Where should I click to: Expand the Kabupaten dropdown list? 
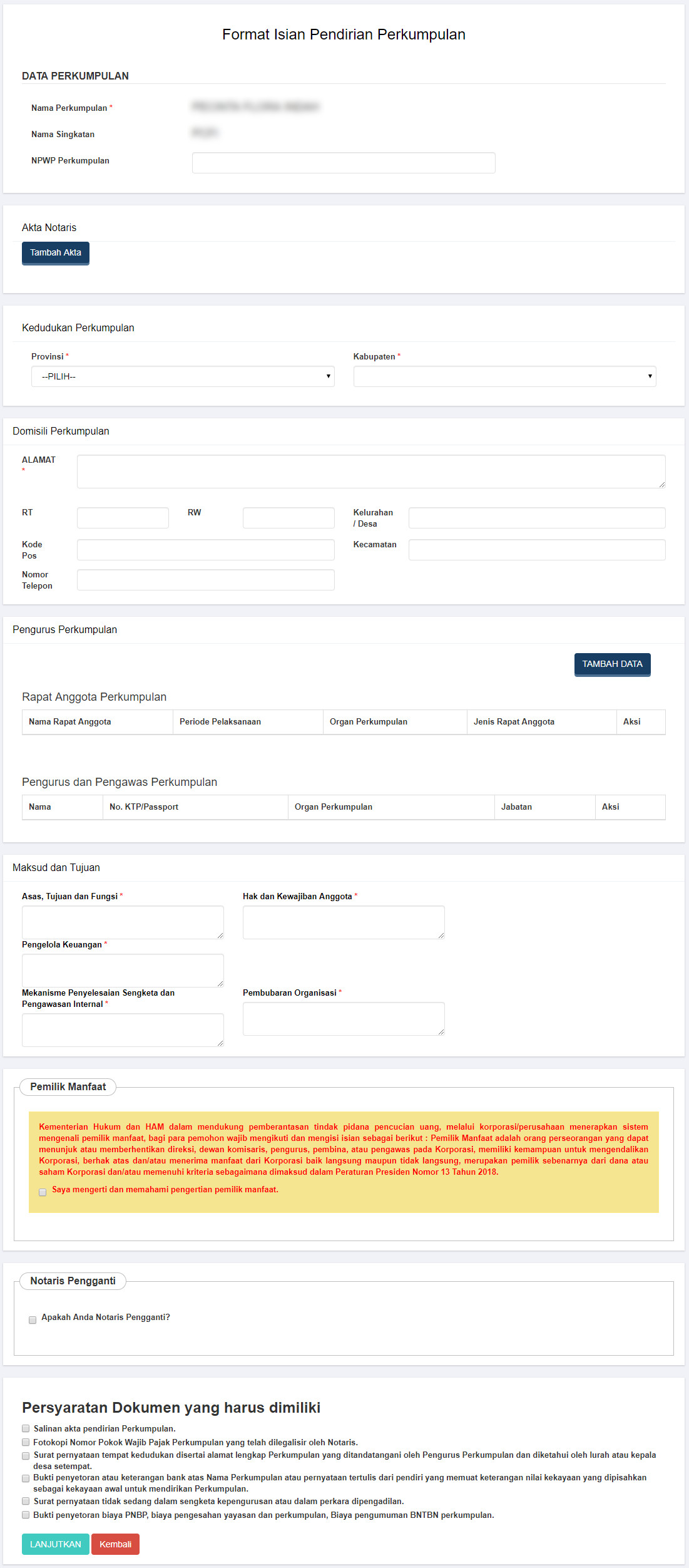coord(504,376)
